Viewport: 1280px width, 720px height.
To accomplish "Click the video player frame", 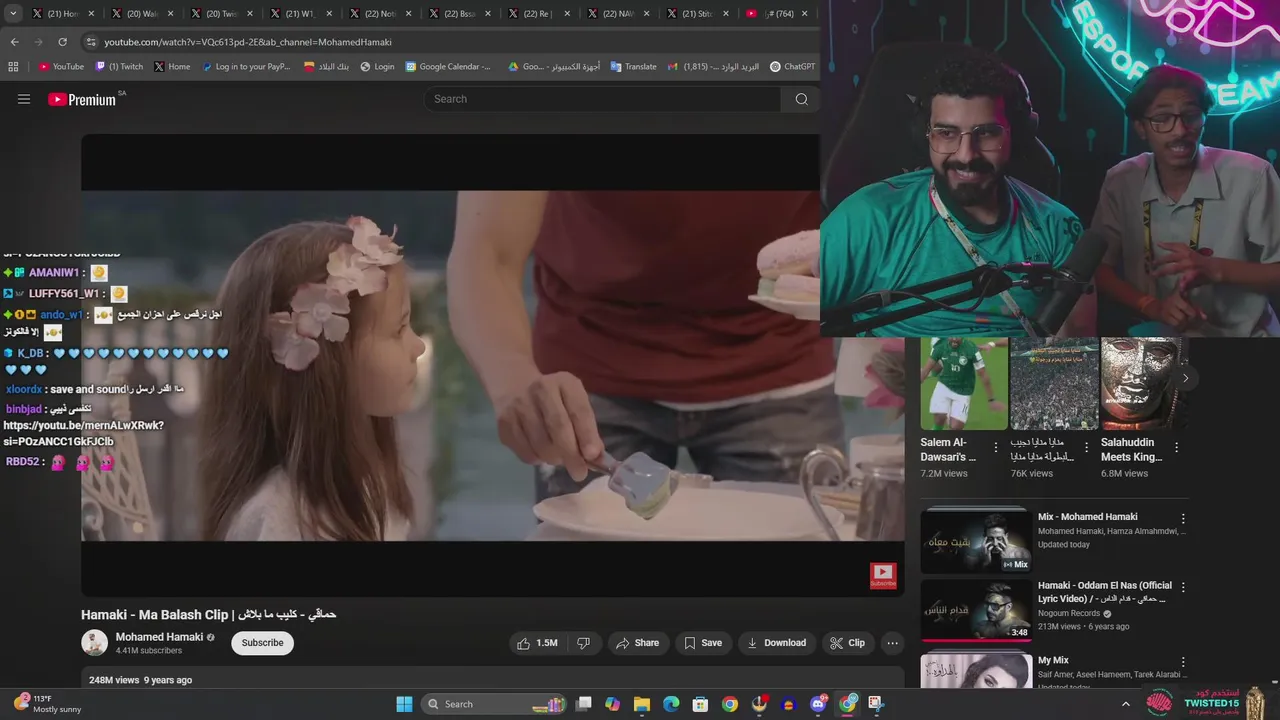I will (492, 365).
